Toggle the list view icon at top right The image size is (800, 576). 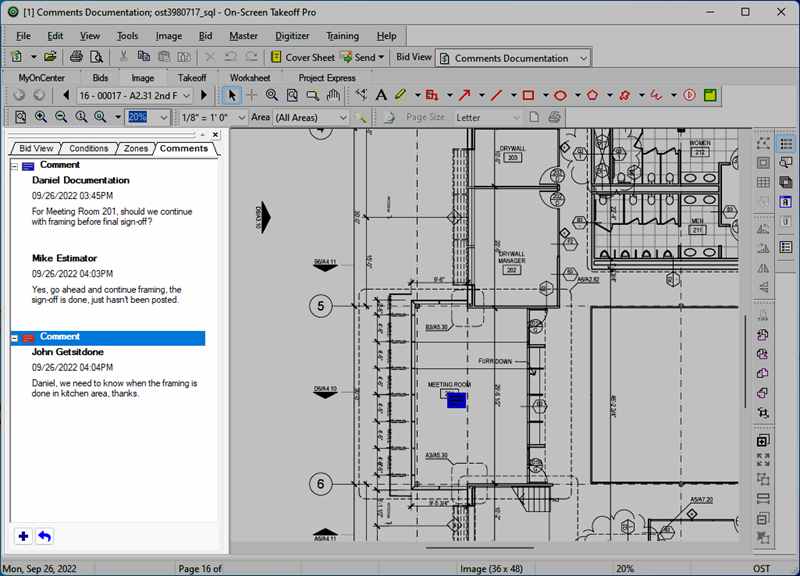[786, 144]
